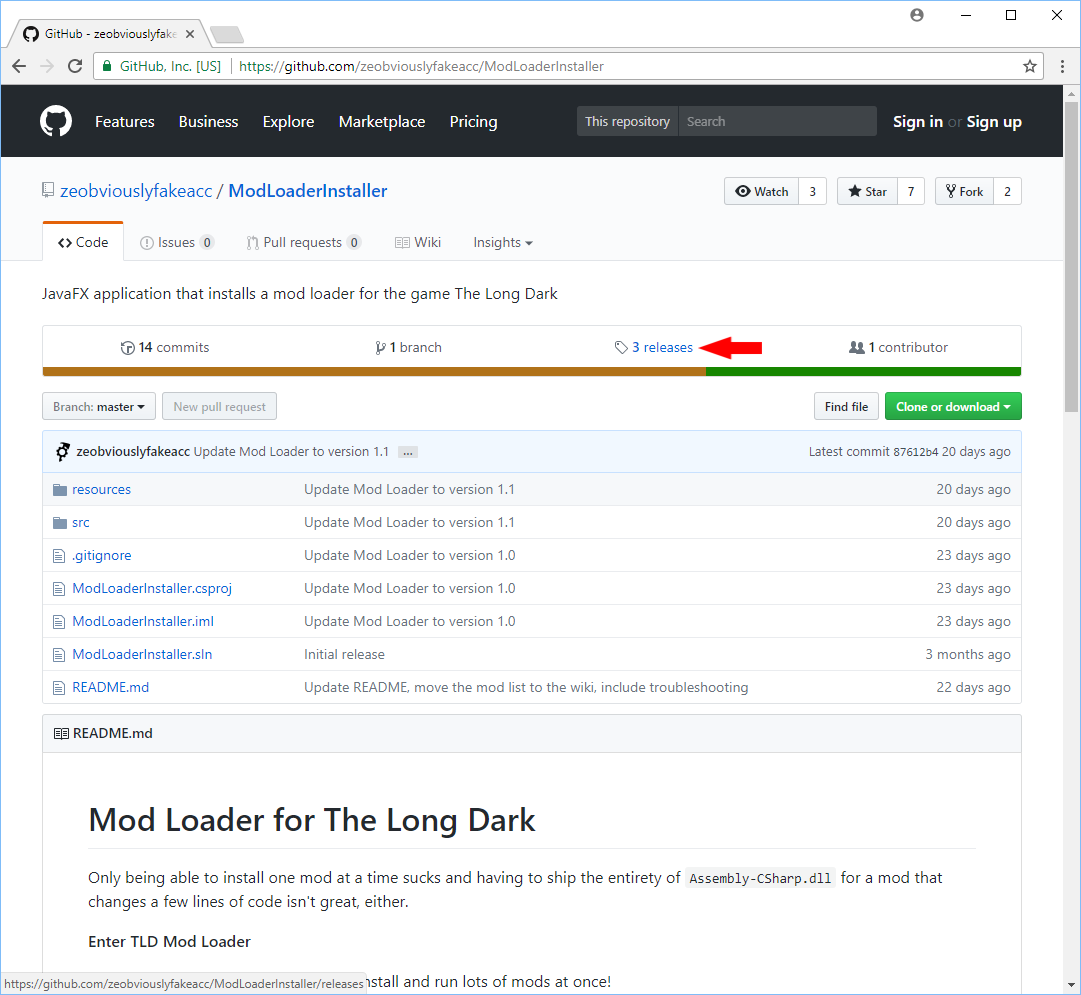
Task: Click the New pull request button
Action: (x=219, y=407)
